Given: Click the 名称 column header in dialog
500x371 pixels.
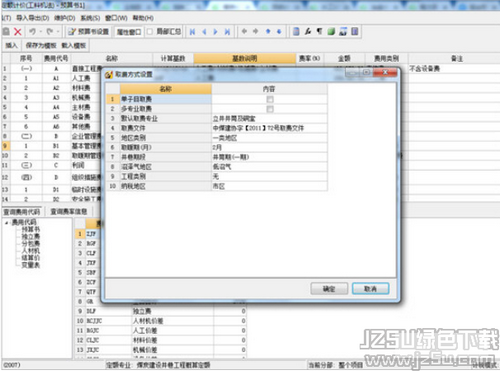Looking at the screenshot, I should pyautogui.click(x=166, y=89).
